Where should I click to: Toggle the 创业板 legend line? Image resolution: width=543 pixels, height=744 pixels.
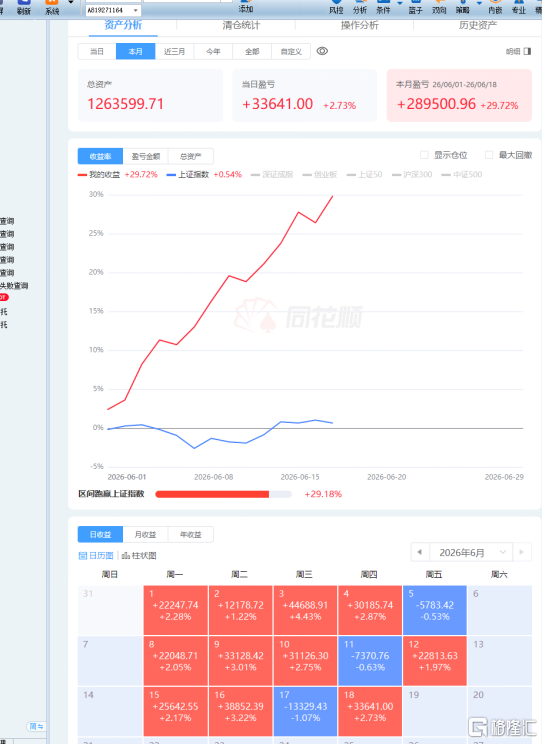(319, 175)
